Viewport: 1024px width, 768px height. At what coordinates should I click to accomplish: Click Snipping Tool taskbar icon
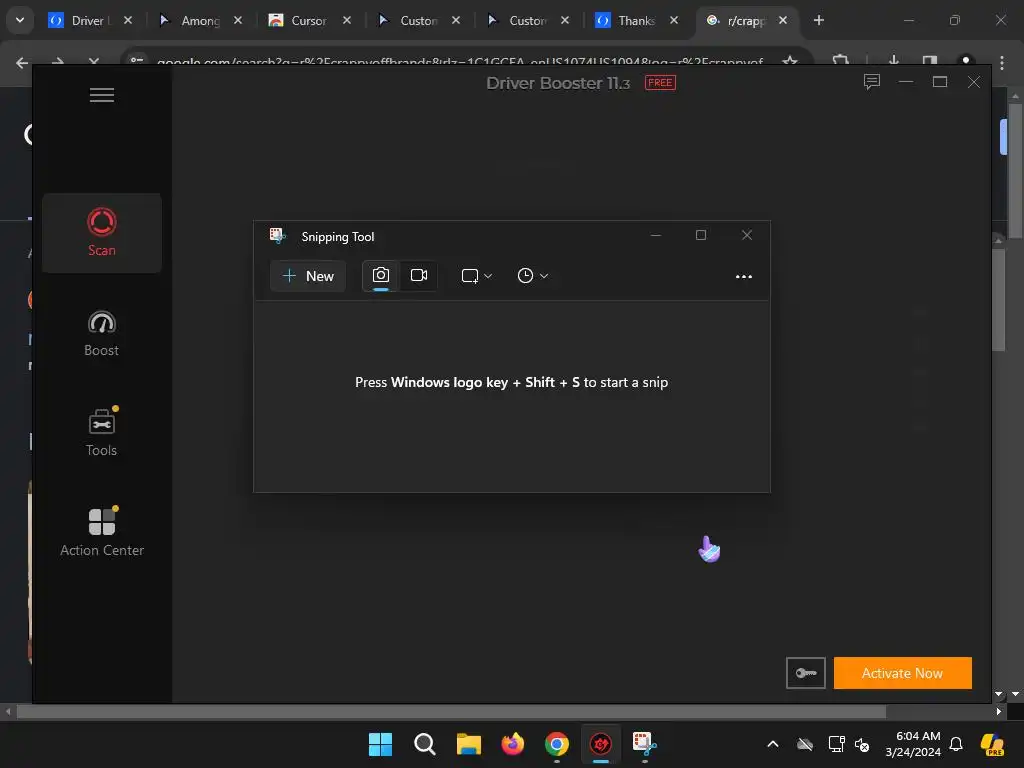[645, 744]
